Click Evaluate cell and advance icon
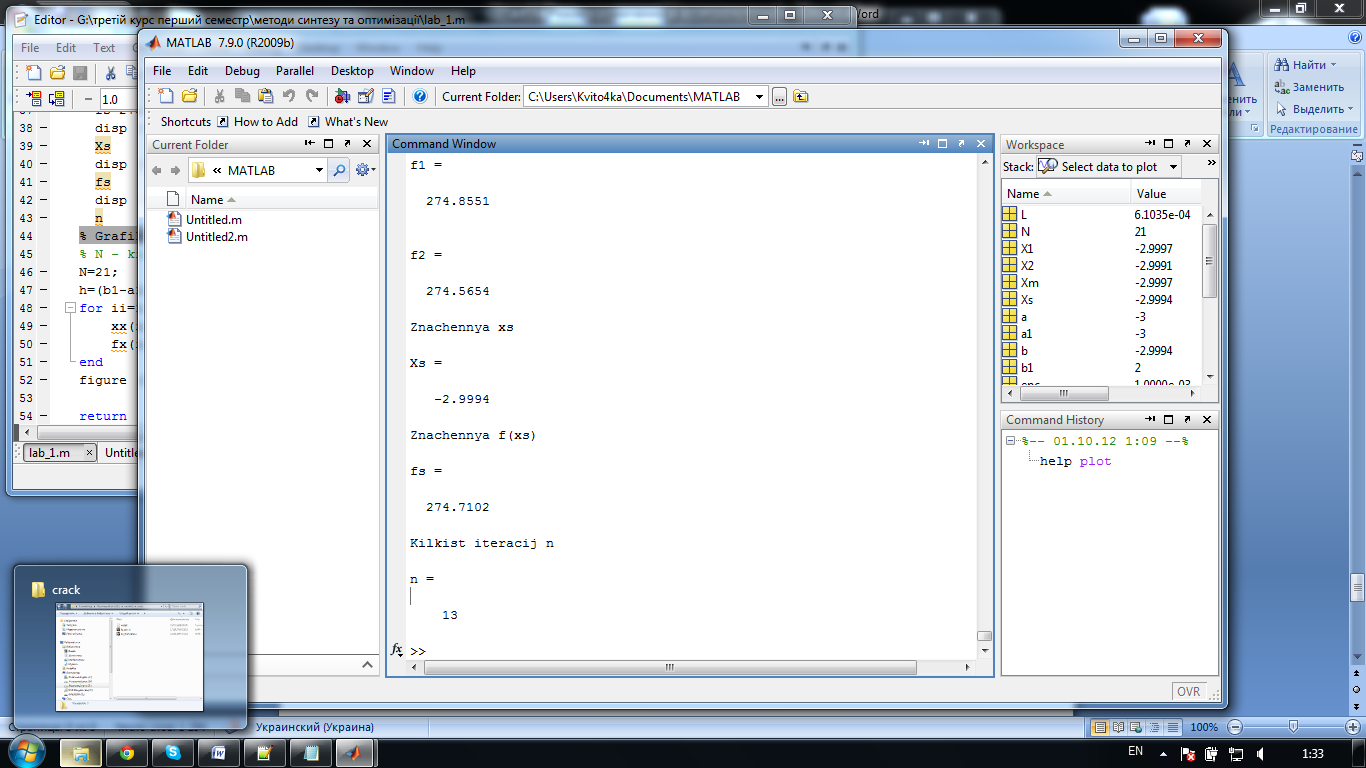Image resolution: width=1366 pixels, height=768 pixels. (56, 99)
